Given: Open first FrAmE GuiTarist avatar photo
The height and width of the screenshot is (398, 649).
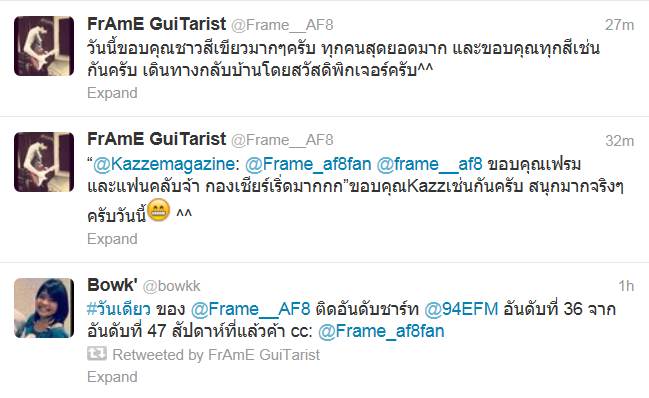Looking at the screenshot, I should (44, 46).
